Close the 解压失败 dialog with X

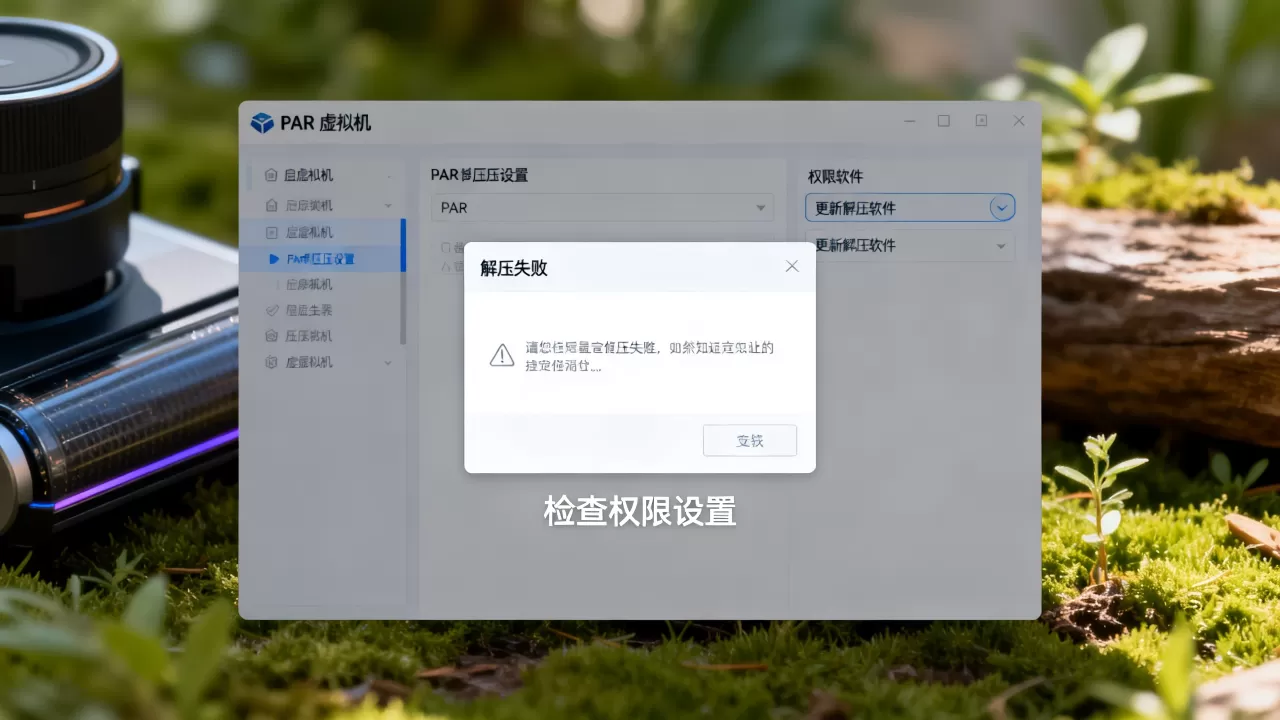pyautogui.click(x=792, y=266)
